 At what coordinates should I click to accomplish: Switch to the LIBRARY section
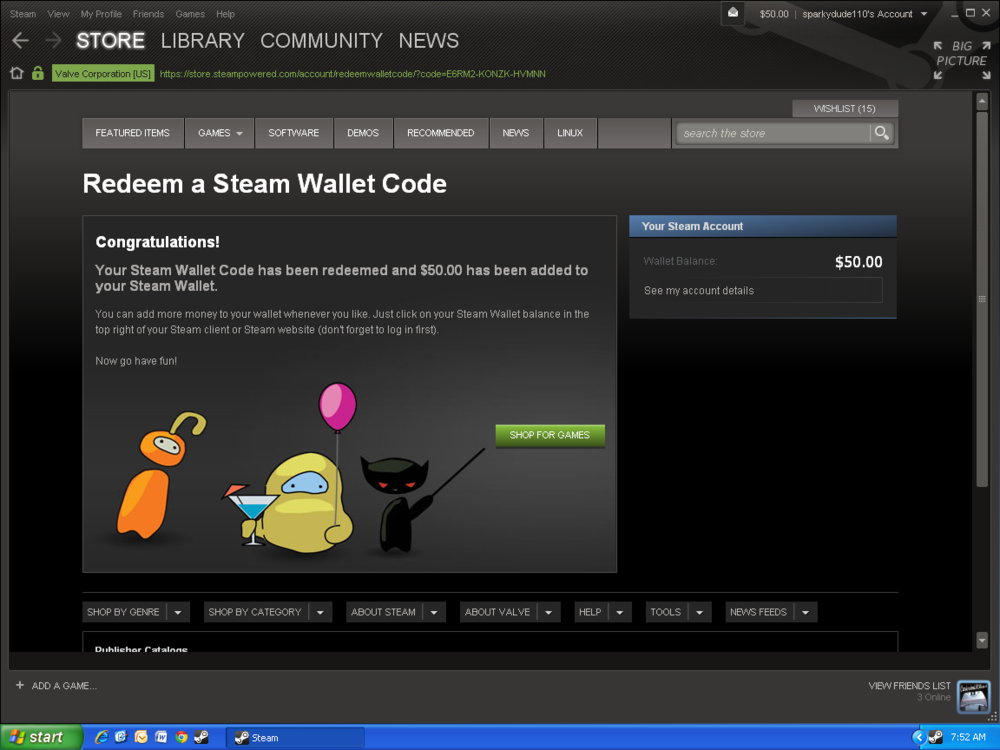[x=203, y=41]
